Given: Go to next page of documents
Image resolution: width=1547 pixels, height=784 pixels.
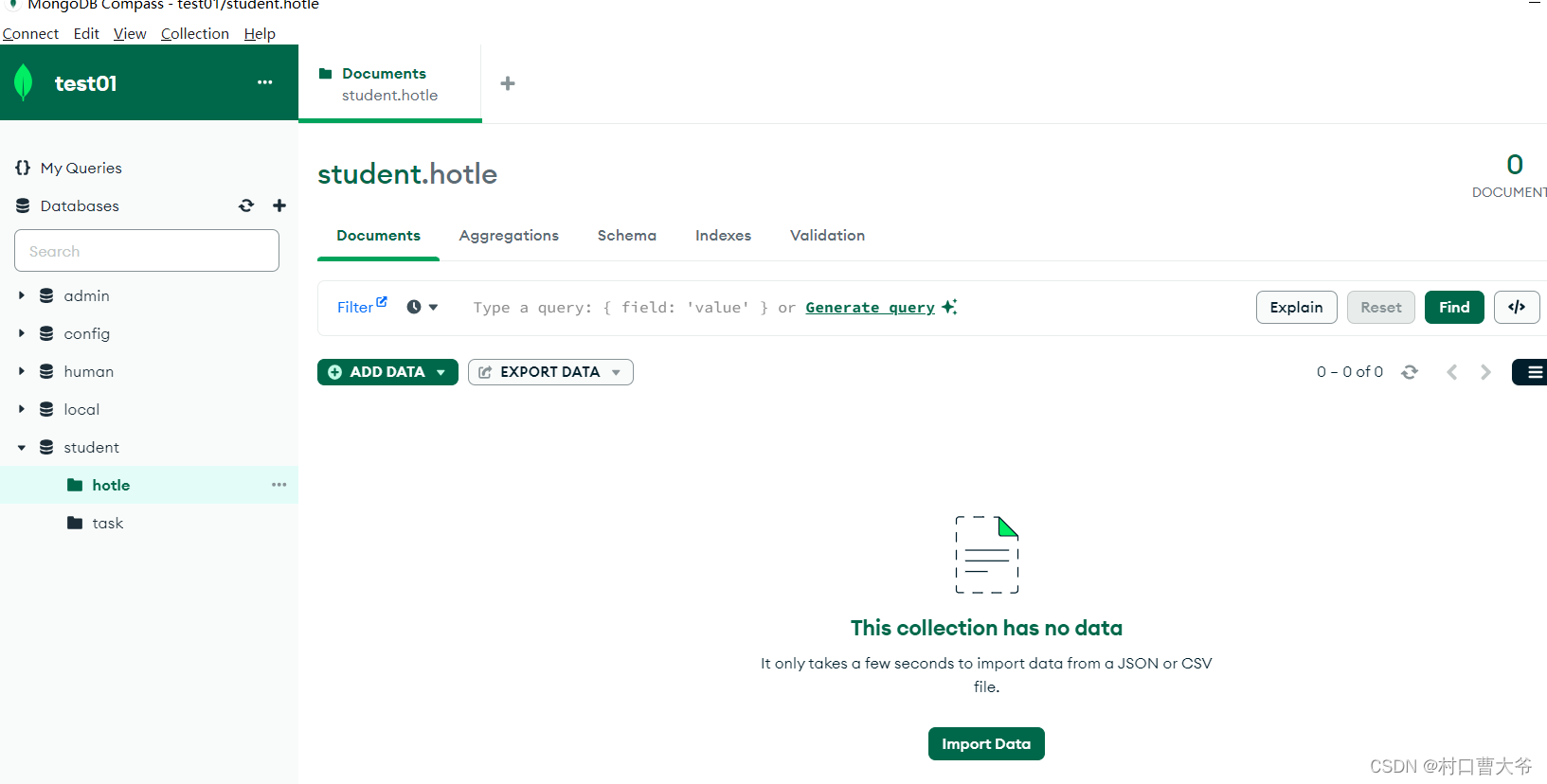Looking at the screenshot, I should click(1485, 372).
